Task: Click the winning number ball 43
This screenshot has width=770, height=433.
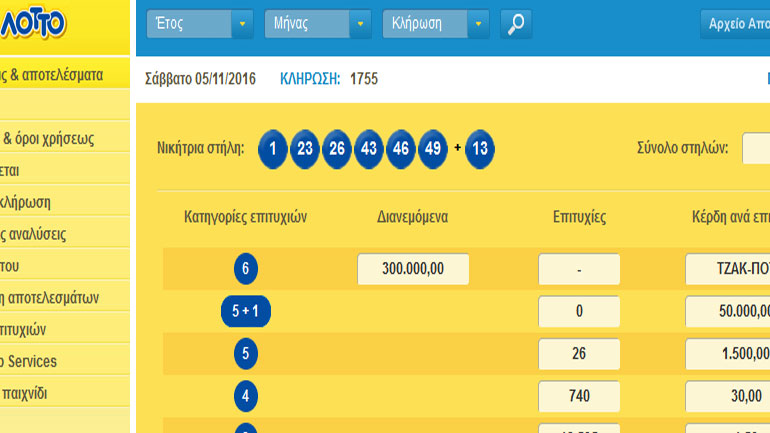Action: [x=369, y=149]
